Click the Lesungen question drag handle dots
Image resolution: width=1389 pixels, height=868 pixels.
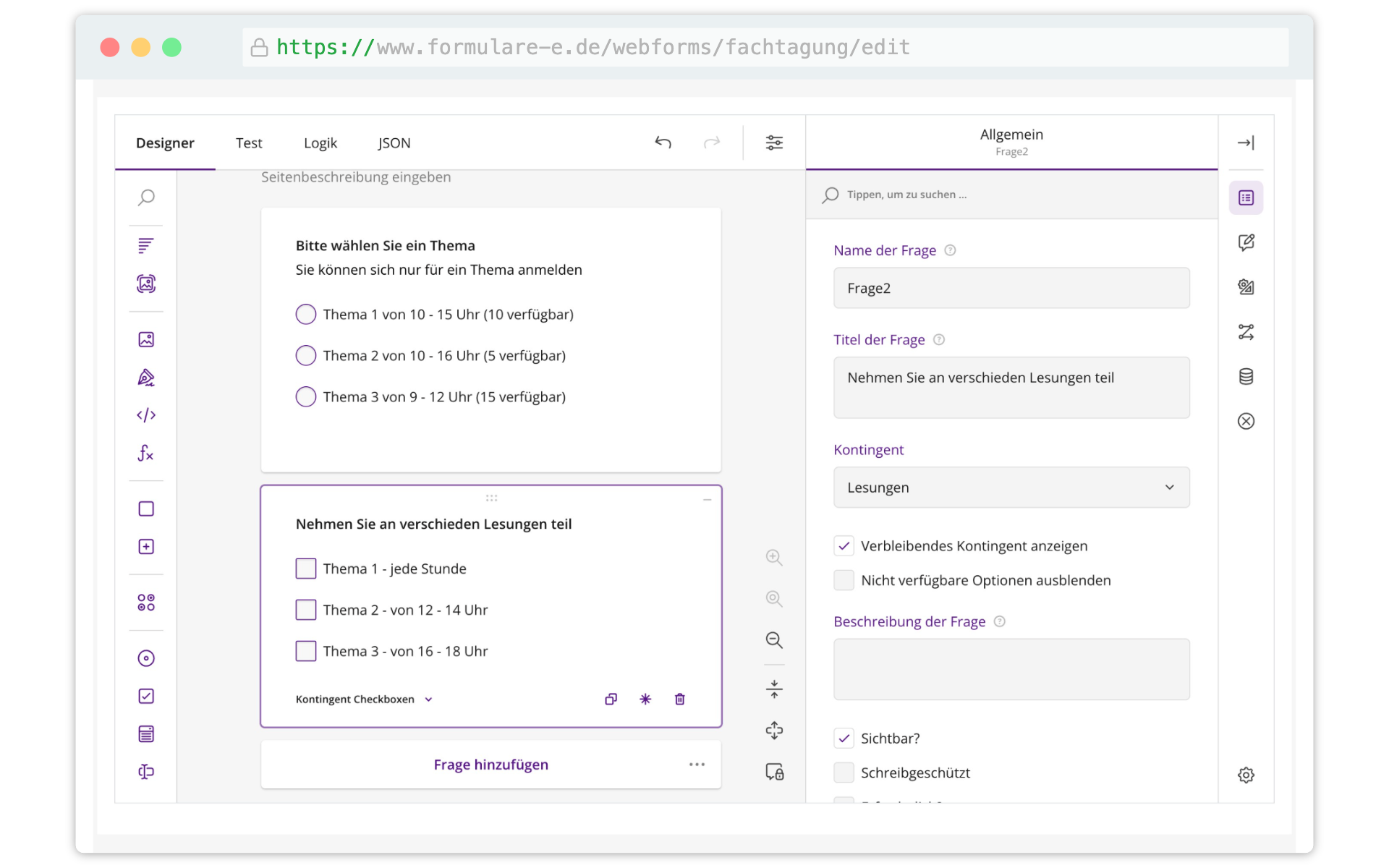[491, 498]
